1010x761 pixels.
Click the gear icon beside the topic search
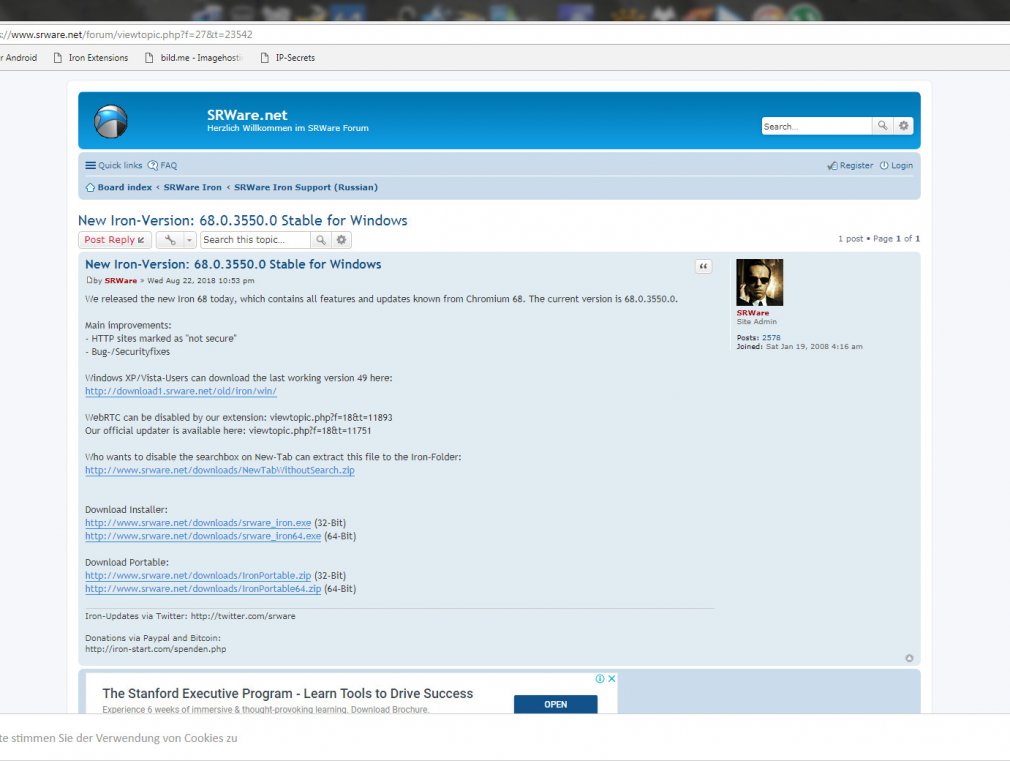(x=341, y=240)
